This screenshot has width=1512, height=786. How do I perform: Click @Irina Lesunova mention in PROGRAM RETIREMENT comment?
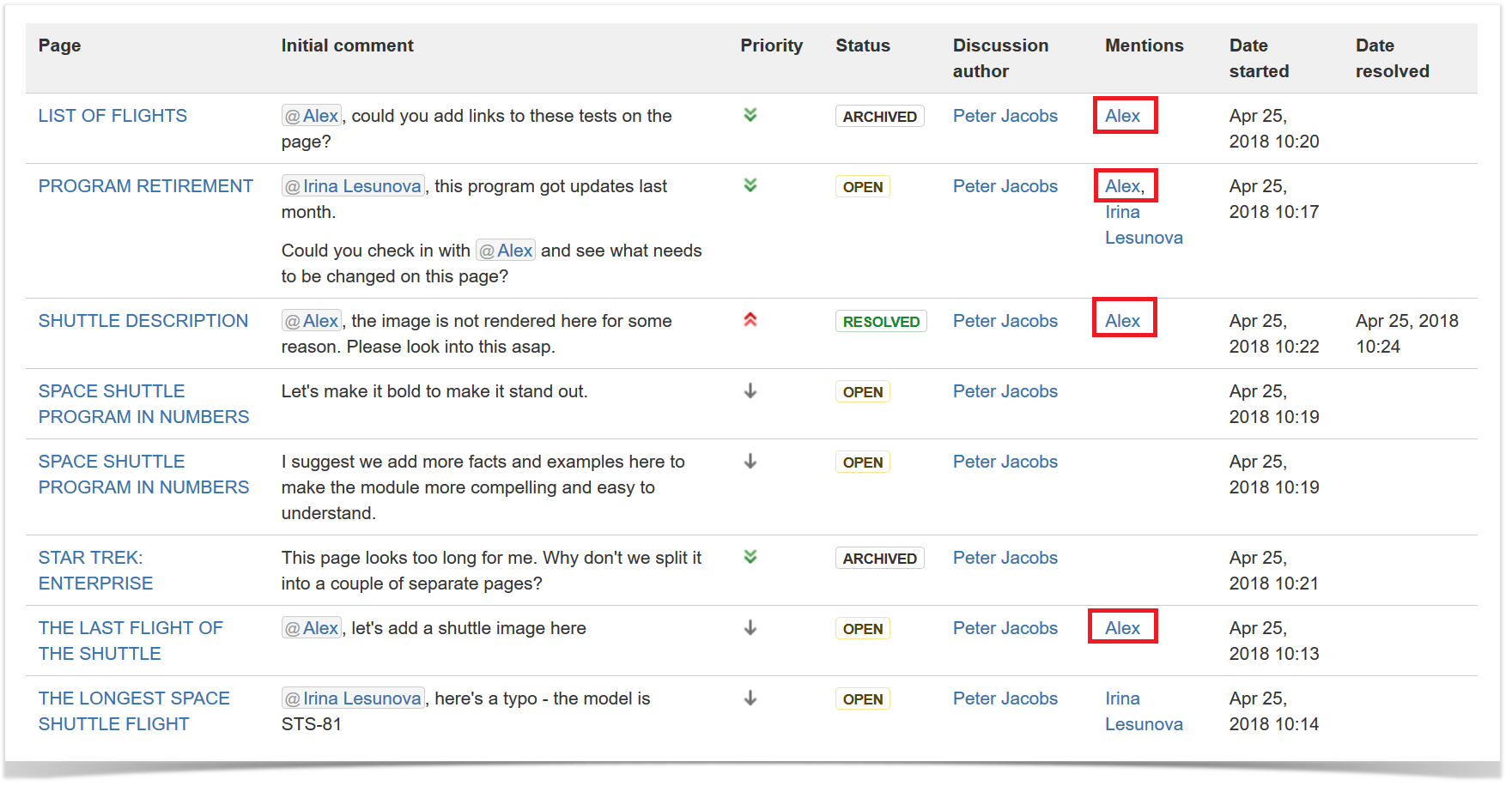(x=353, y=186)
